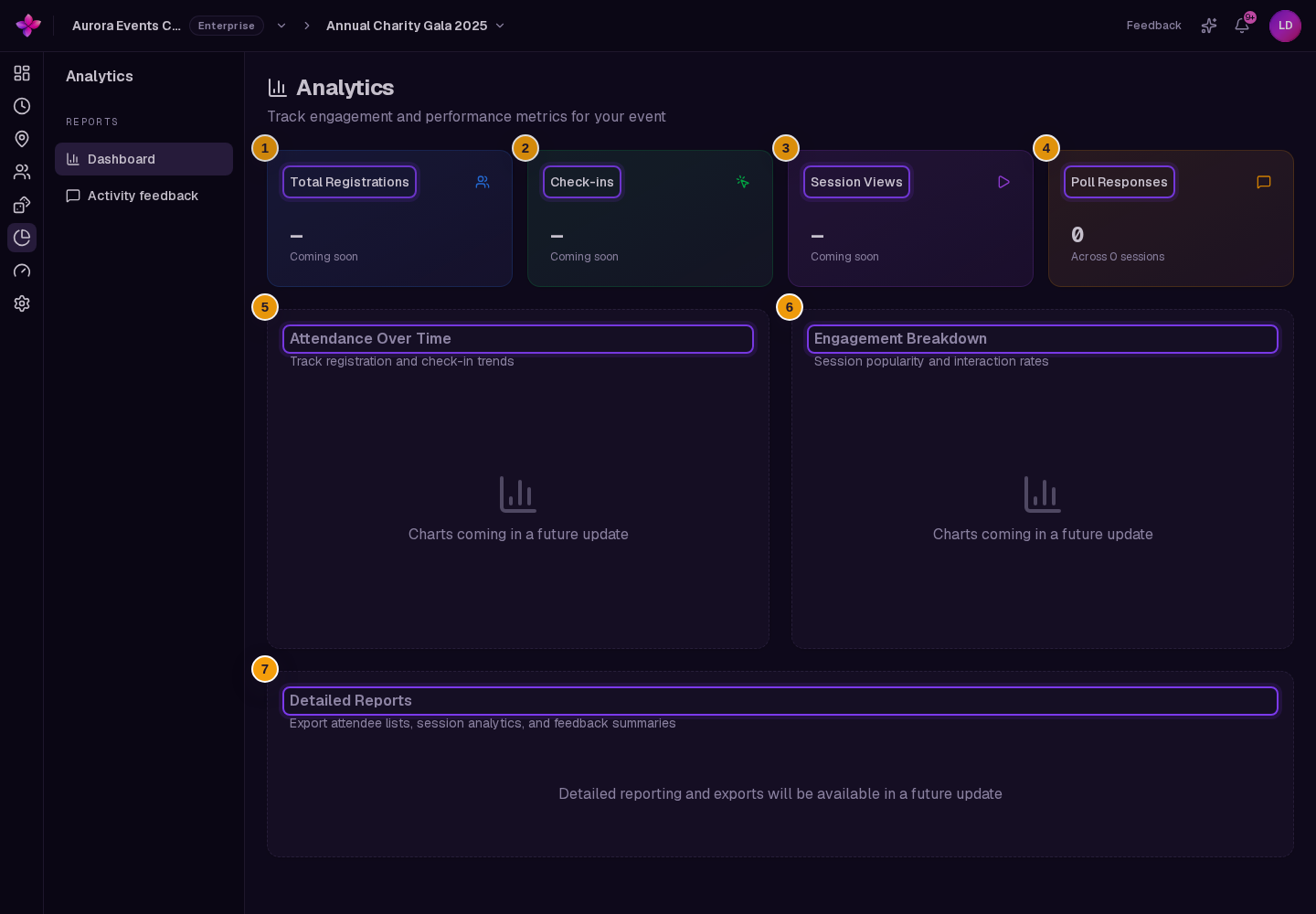Open the grid overview icon in left rail
Viewport: 1316px width, 914px height.
point(22,73)
